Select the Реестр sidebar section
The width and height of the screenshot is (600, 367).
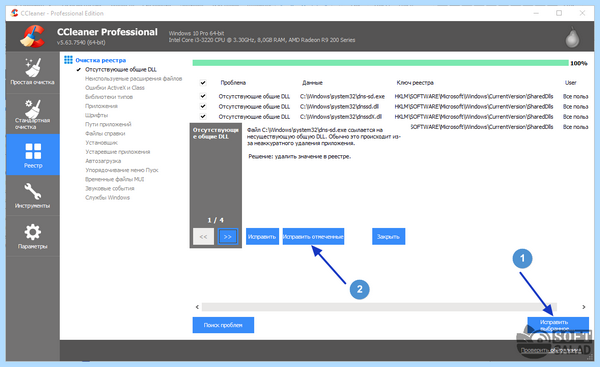pyautogui.click(x=33, y=155)
